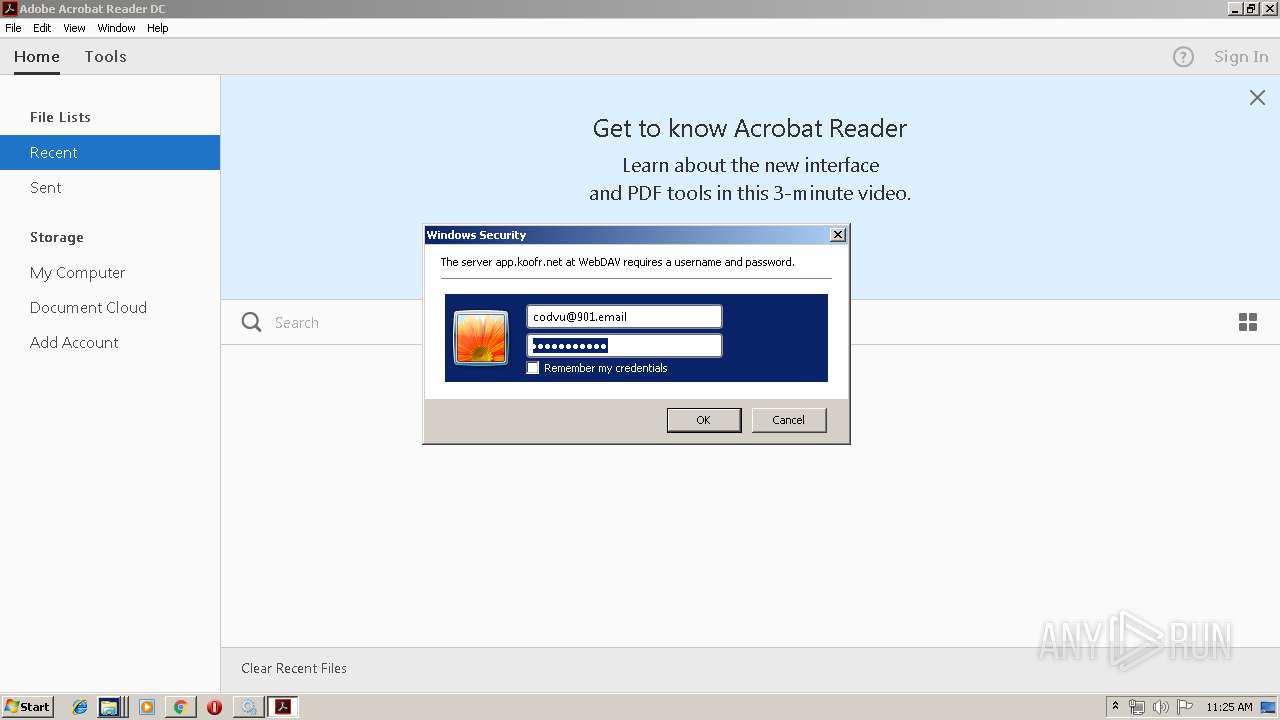
Task: Click the Adobe Acrobat title bar logo
Action: 10,8
